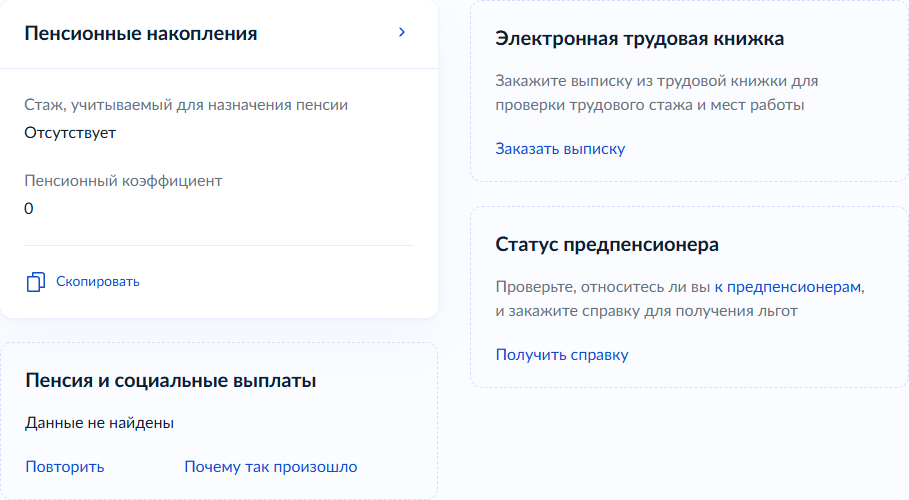Click the Электронная трудовая книжка card title

pyautogui.click(x=639, y=38)
